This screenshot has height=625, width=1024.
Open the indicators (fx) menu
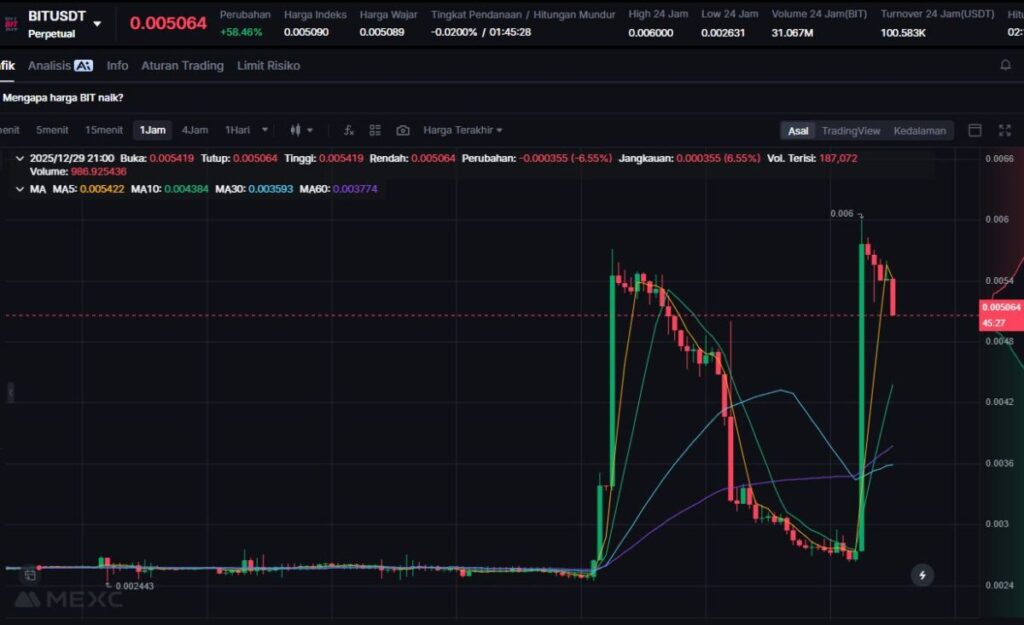349,130
